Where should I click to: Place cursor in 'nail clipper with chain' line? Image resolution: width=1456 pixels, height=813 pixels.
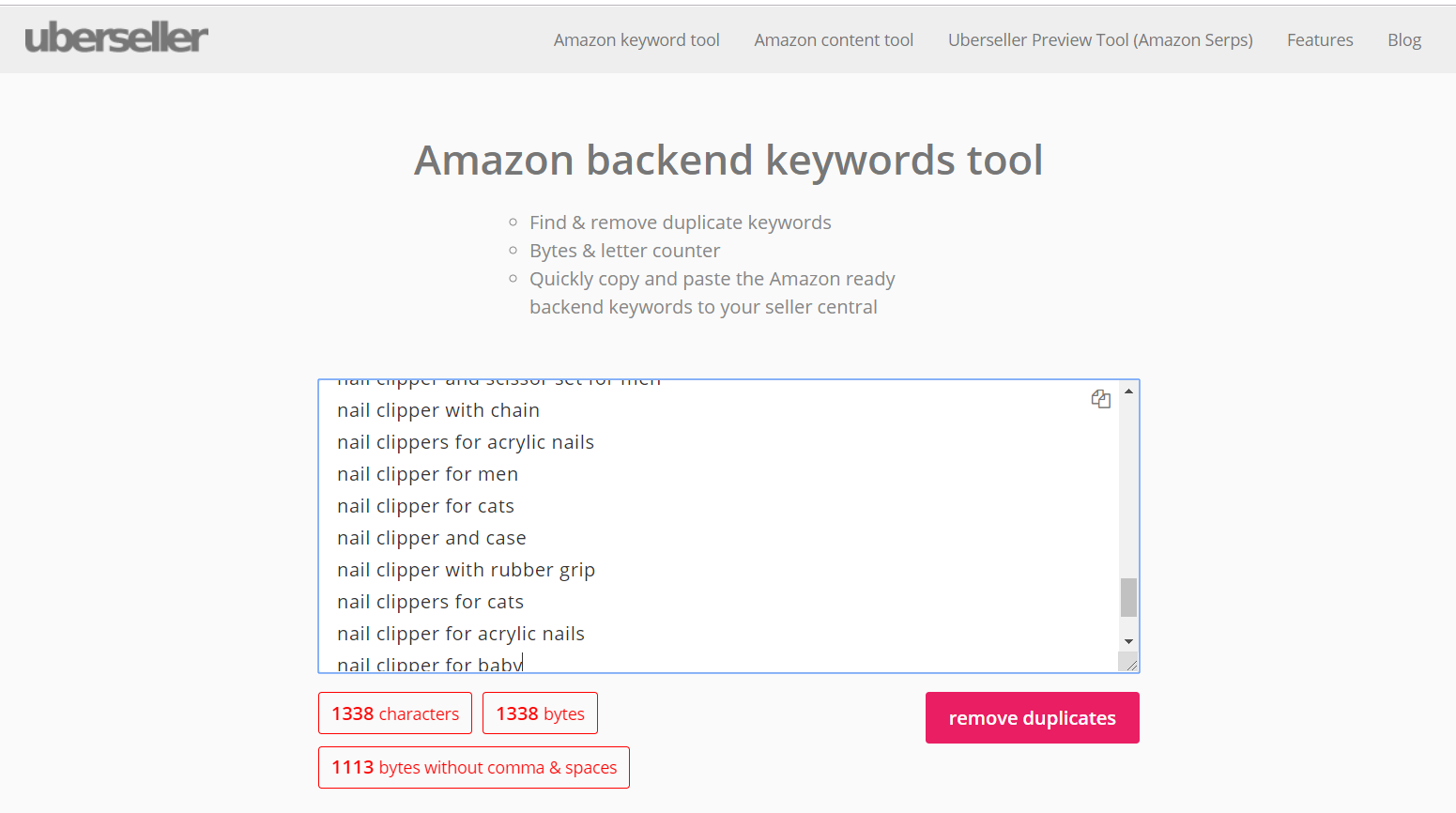(438, 410)
